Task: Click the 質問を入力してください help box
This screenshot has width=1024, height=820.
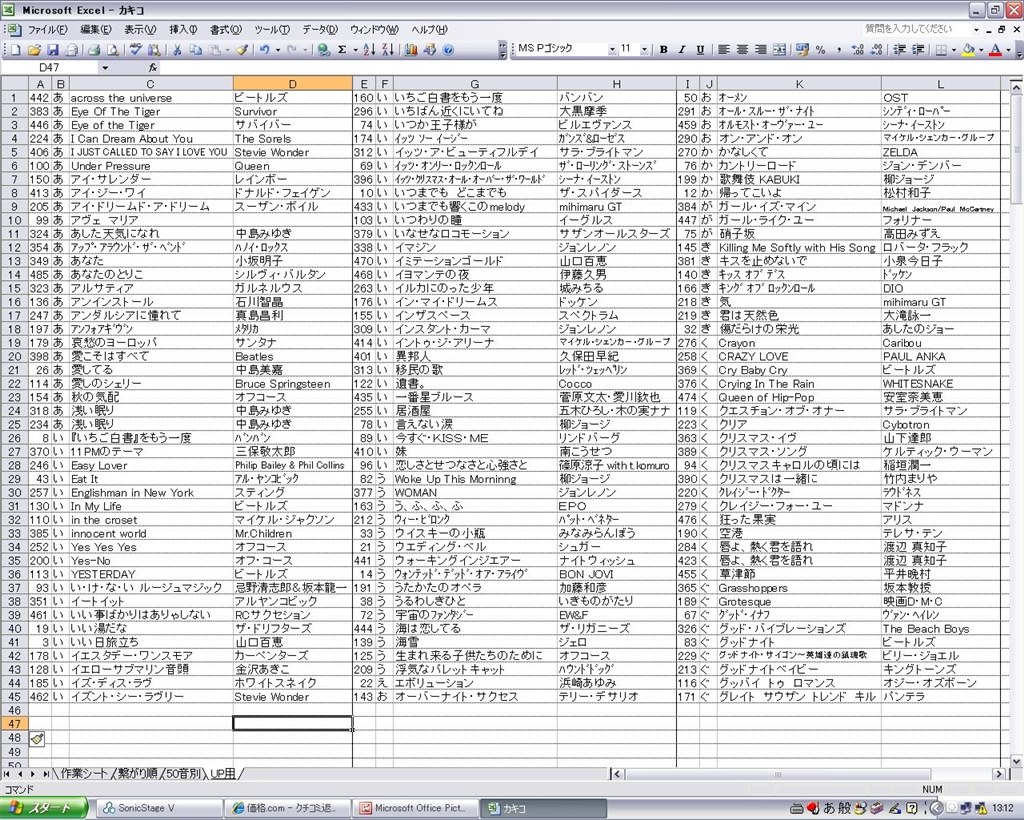Action: click(908, 29)
